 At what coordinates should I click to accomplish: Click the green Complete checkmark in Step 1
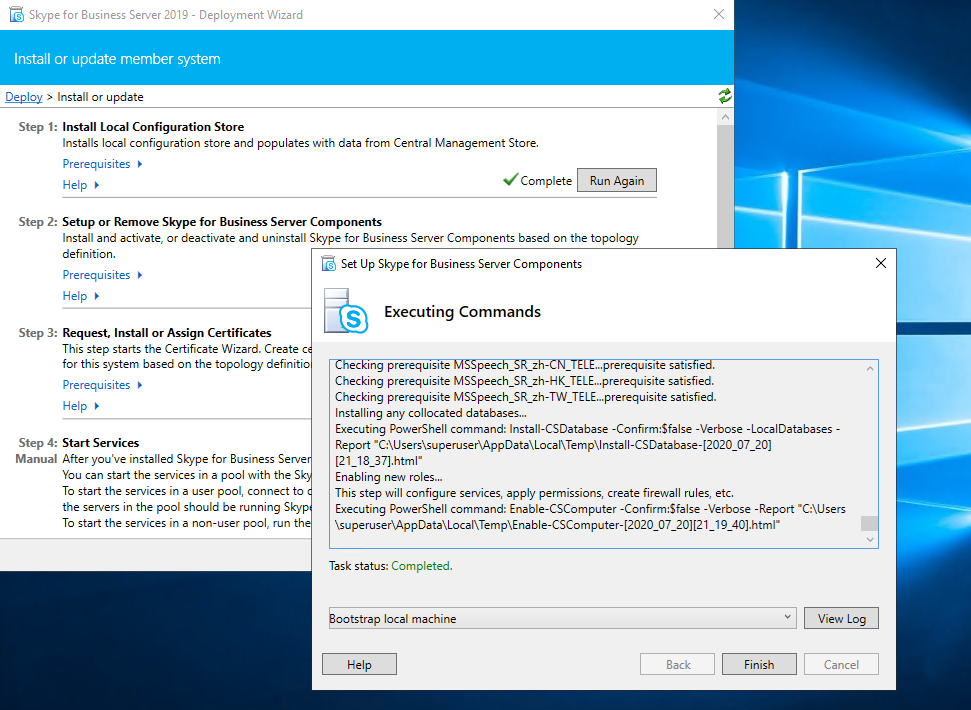[510, 180]
